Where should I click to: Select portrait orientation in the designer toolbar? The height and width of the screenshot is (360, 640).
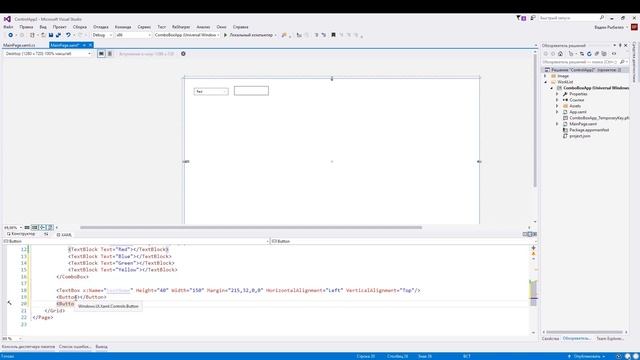coord(109,53)
